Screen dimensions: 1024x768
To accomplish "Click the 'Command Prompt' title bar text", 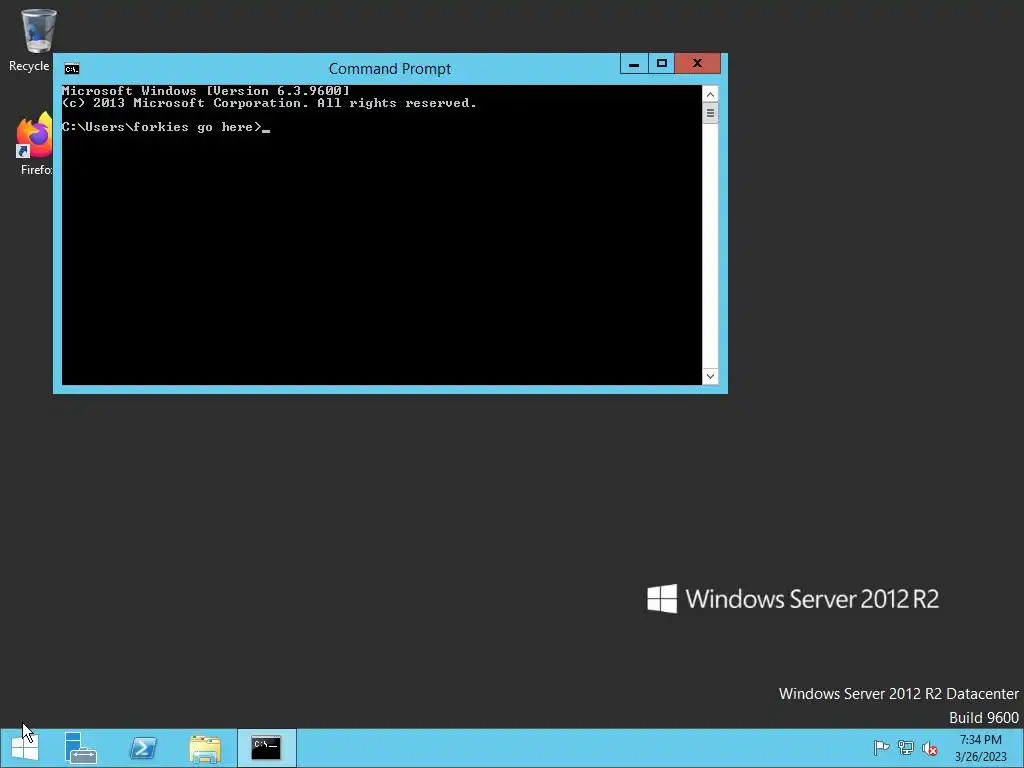I will pos(390,69).
